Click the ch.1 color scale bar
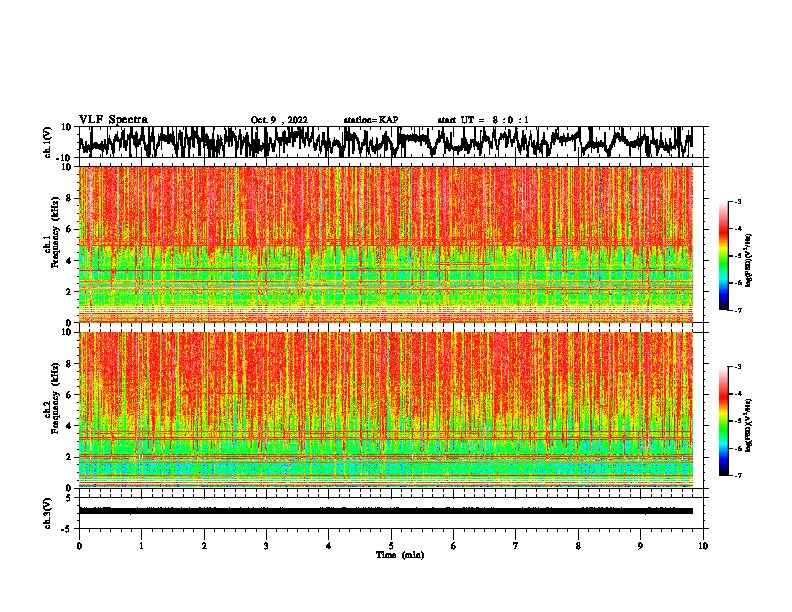Viewport: 792px width, 612px height. pos(723,256)
